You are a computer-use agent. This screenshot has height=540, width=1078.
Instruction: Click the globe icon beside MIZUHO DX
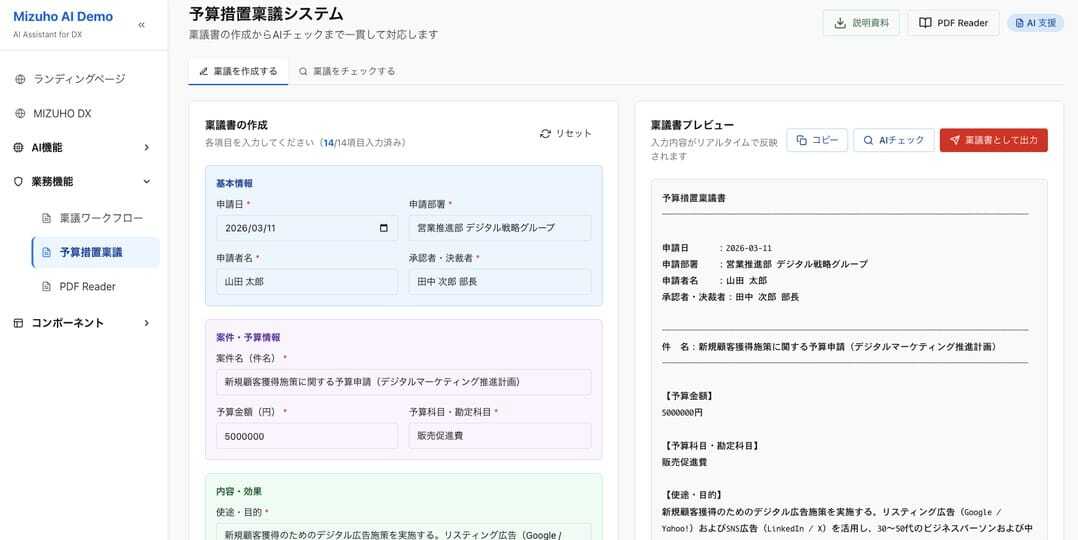pyautogui.click(x=20, y=114)
